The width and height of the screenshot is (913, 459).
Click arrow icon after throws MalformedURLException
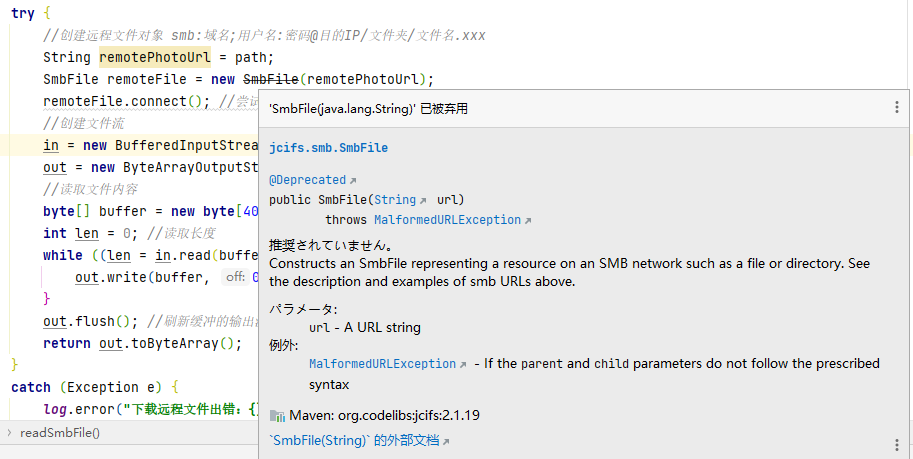(x=528, y=221)
